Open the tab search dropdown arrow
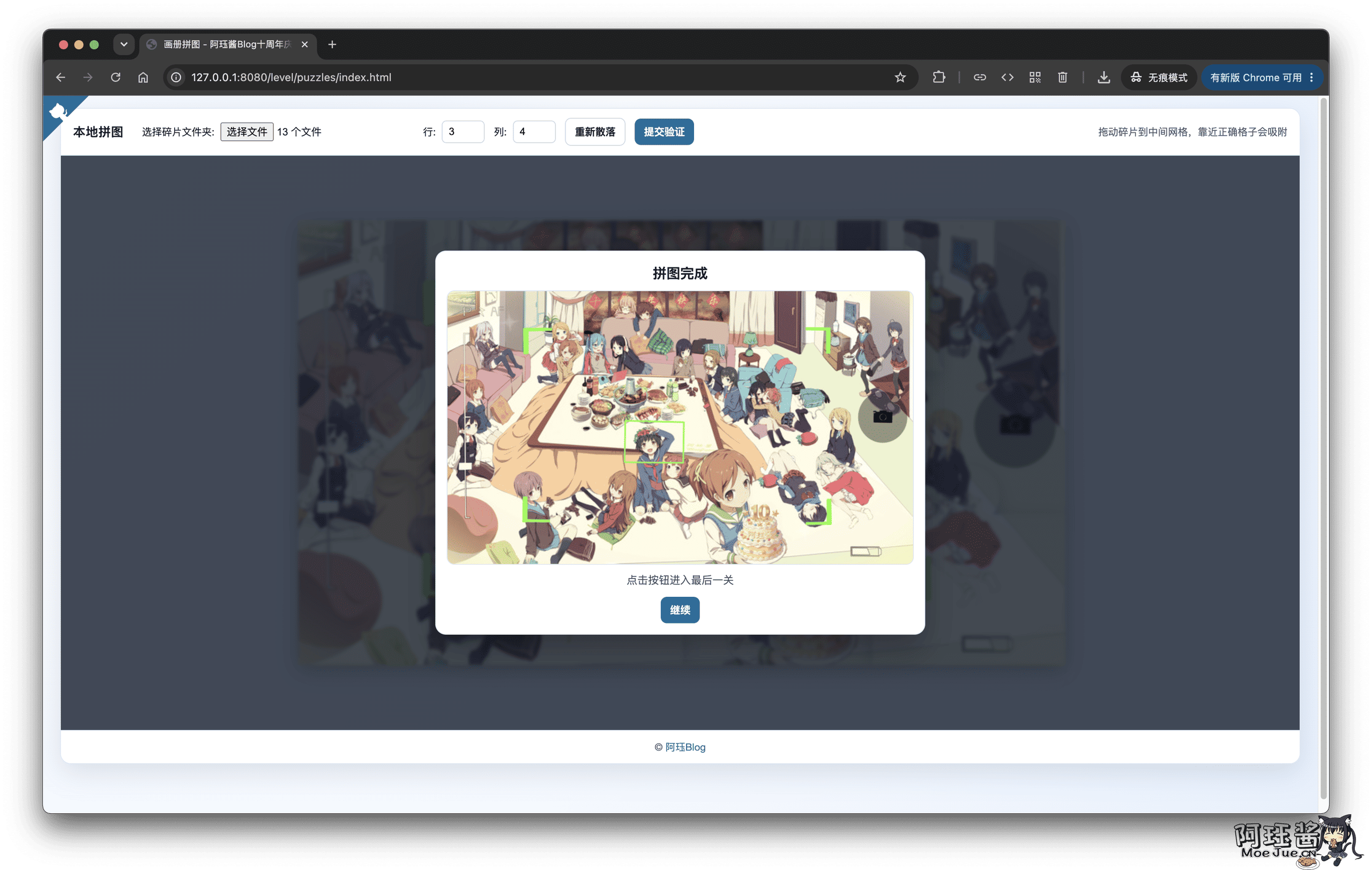This screenshot has height=870, width=1372. click(124, 44)
